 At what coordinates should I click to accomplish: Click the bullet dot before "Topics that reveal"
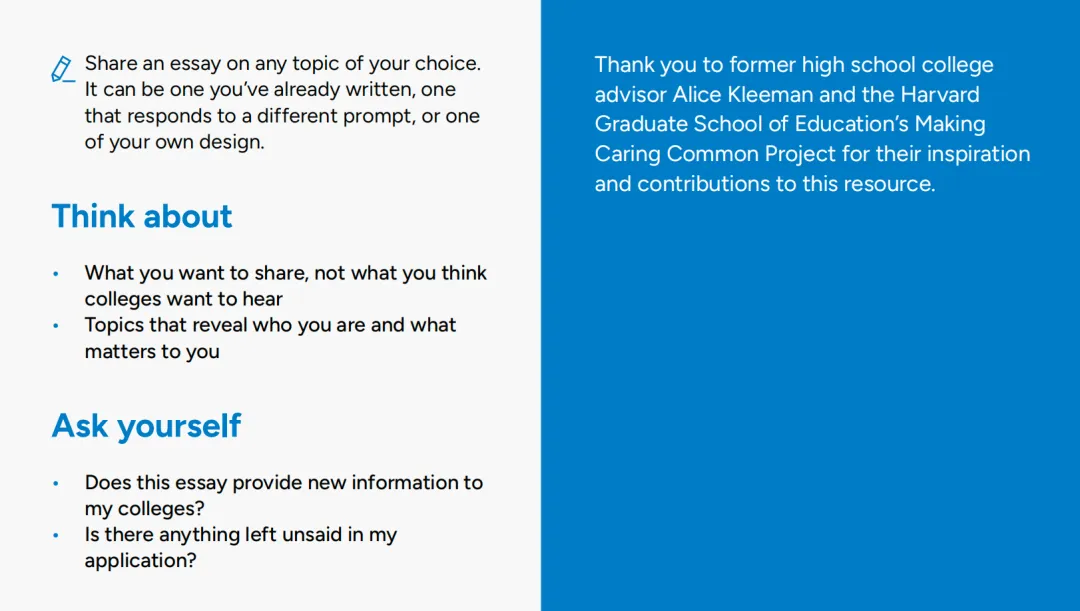click(56, 325)
